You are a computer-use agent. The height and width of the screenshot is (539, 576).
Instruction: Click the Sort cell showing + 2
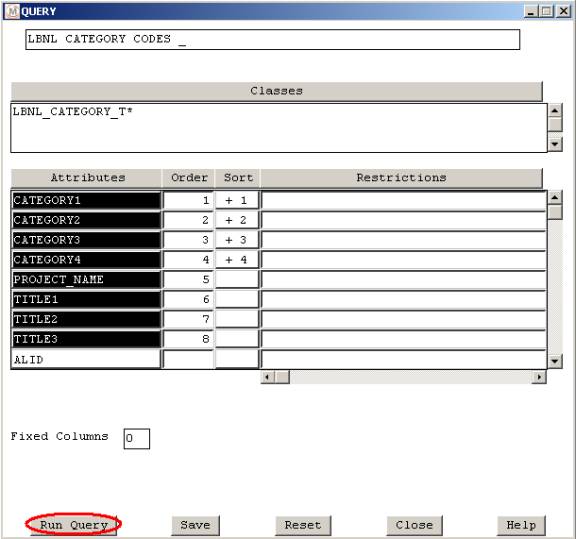tap(237, 220)
